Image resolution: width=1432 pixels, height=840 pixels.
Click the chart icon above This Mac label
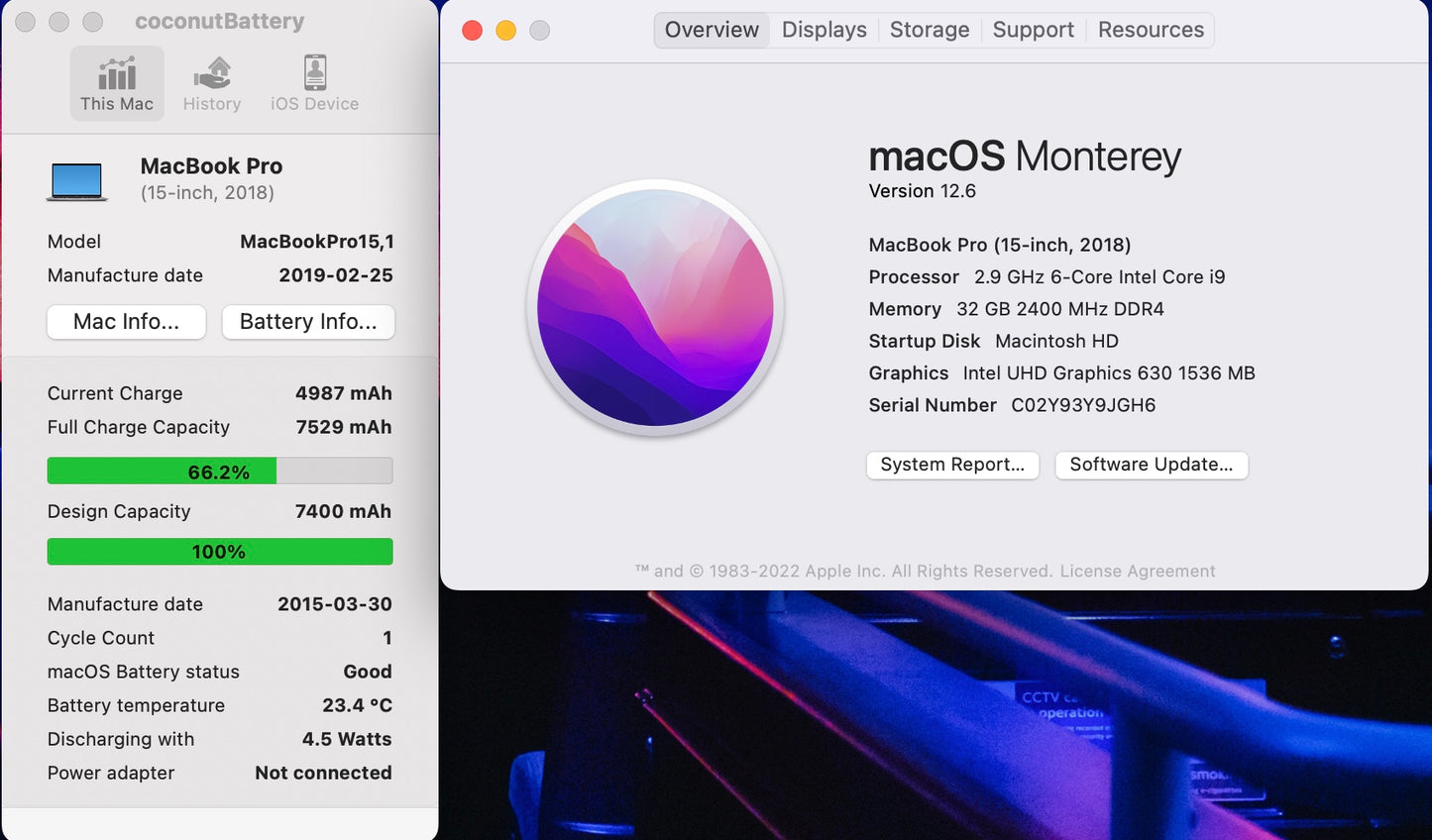(116, 71)
